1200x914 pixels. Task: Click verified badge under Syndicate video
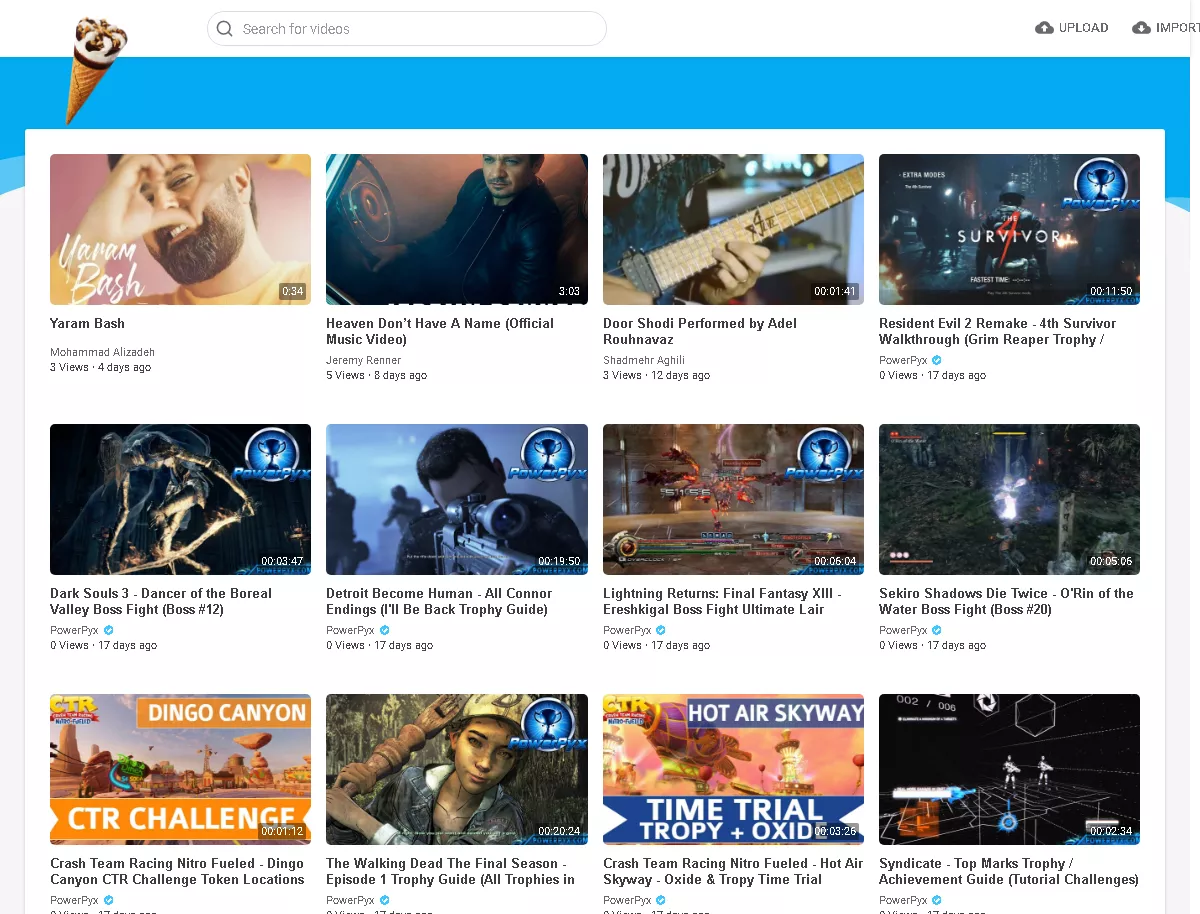[x=937, y=900]
